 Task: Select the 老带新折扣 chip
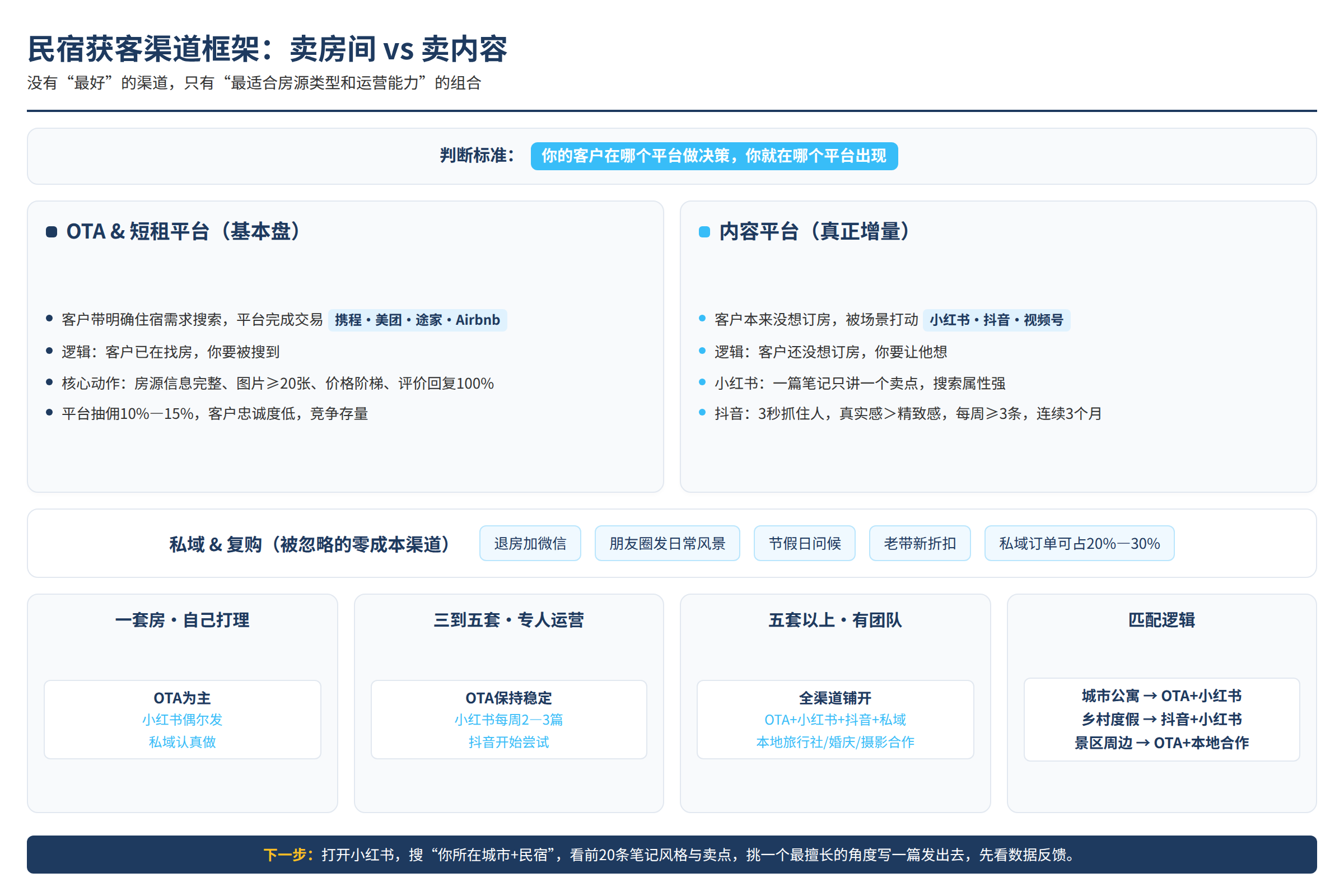(x=920, y=543)
